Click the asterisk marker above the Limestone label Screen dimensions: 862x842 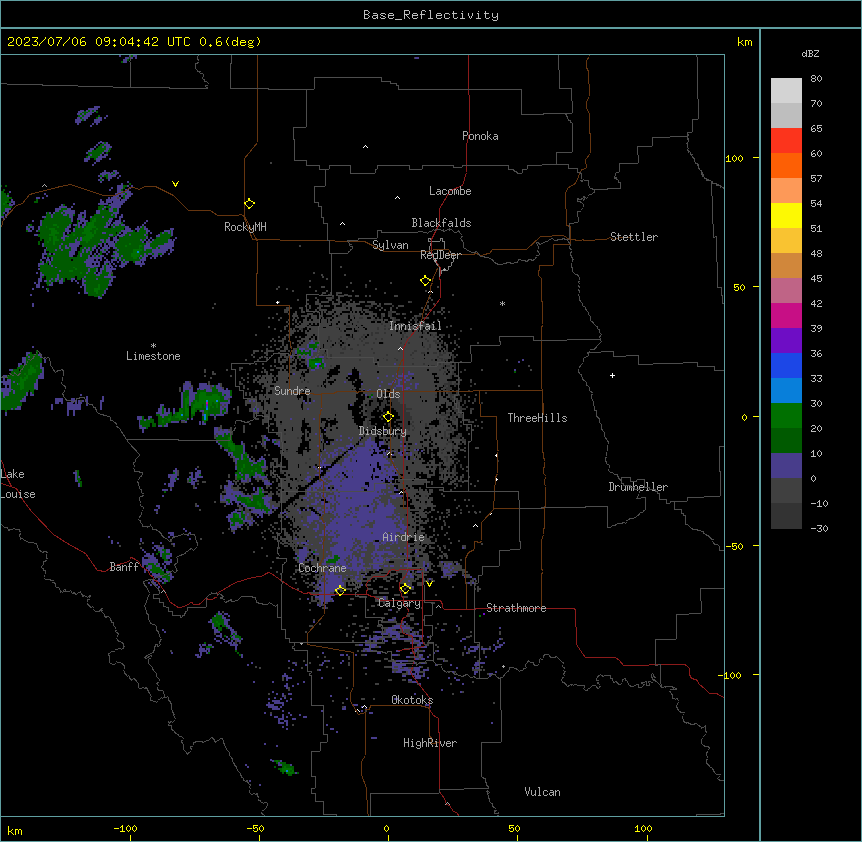pos(153,345)
